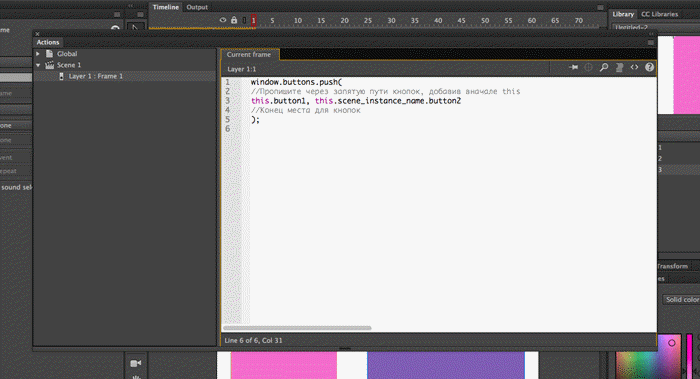Toggle layer outline mode icon in Timeline
Image resolution: width=700 pixels, height=379 pixels.
(x=244, y=20)
